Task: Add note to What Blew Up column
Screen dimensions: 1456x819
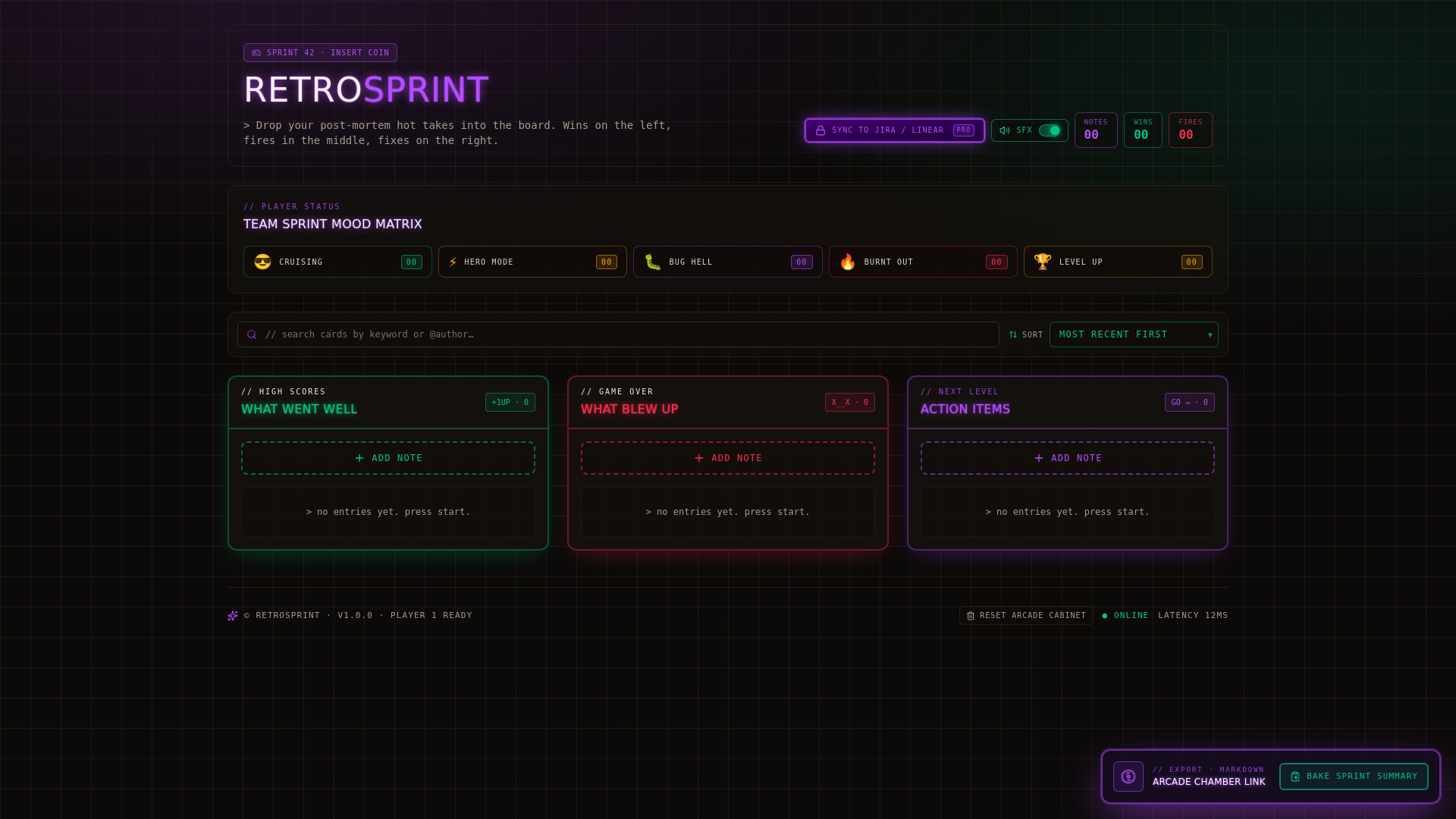Action: coord(728,458)
